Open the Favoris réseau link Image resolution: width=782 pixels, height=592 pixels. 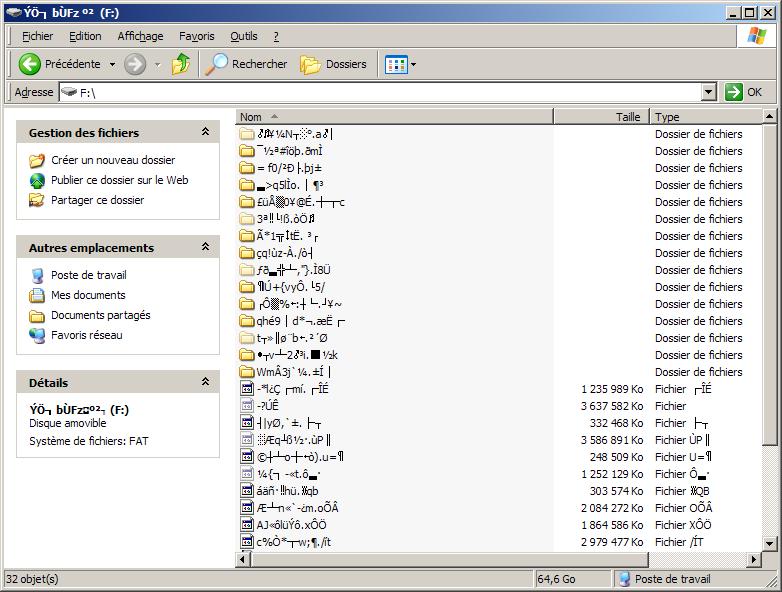click(x=87, y=335)
